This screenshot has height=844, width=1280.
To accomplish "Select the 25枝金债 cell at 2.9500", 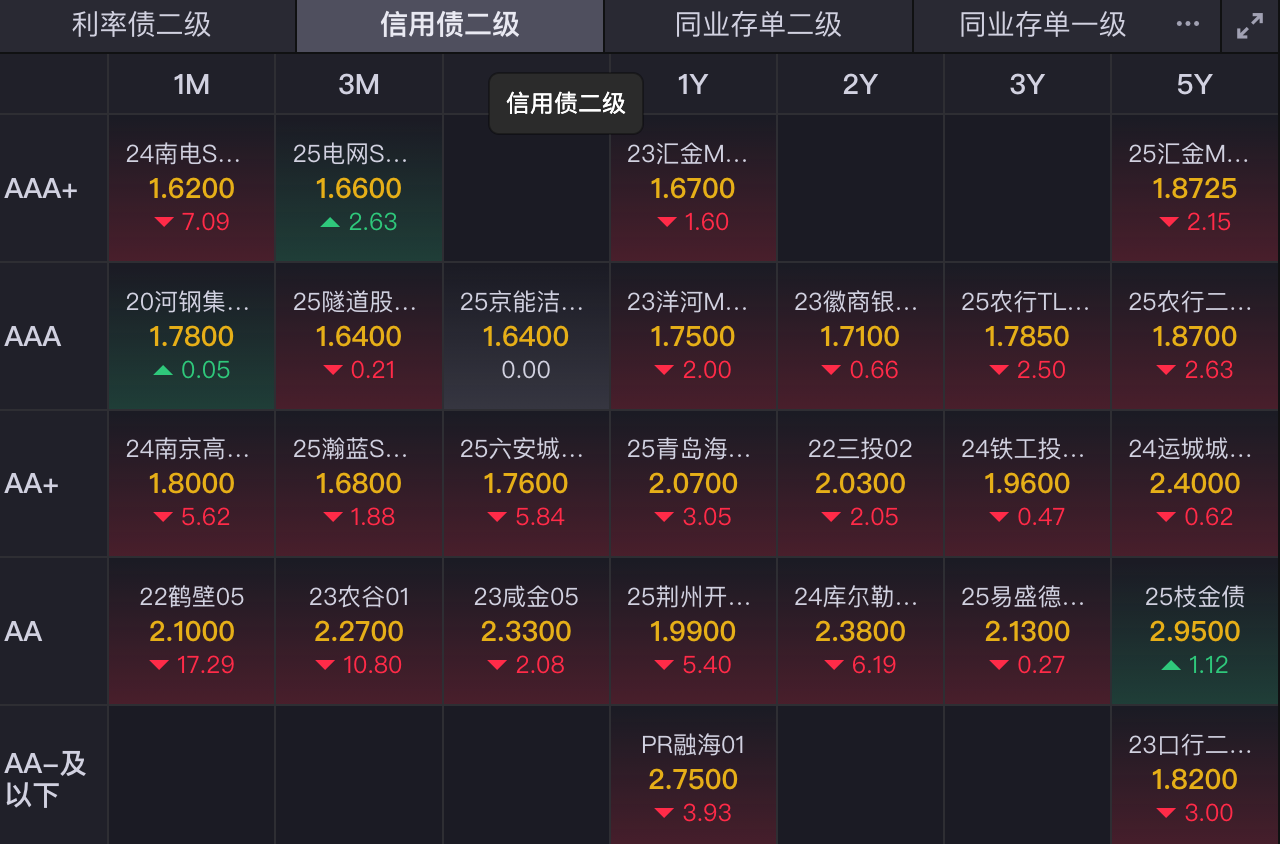I will [x=1194, y=631].
